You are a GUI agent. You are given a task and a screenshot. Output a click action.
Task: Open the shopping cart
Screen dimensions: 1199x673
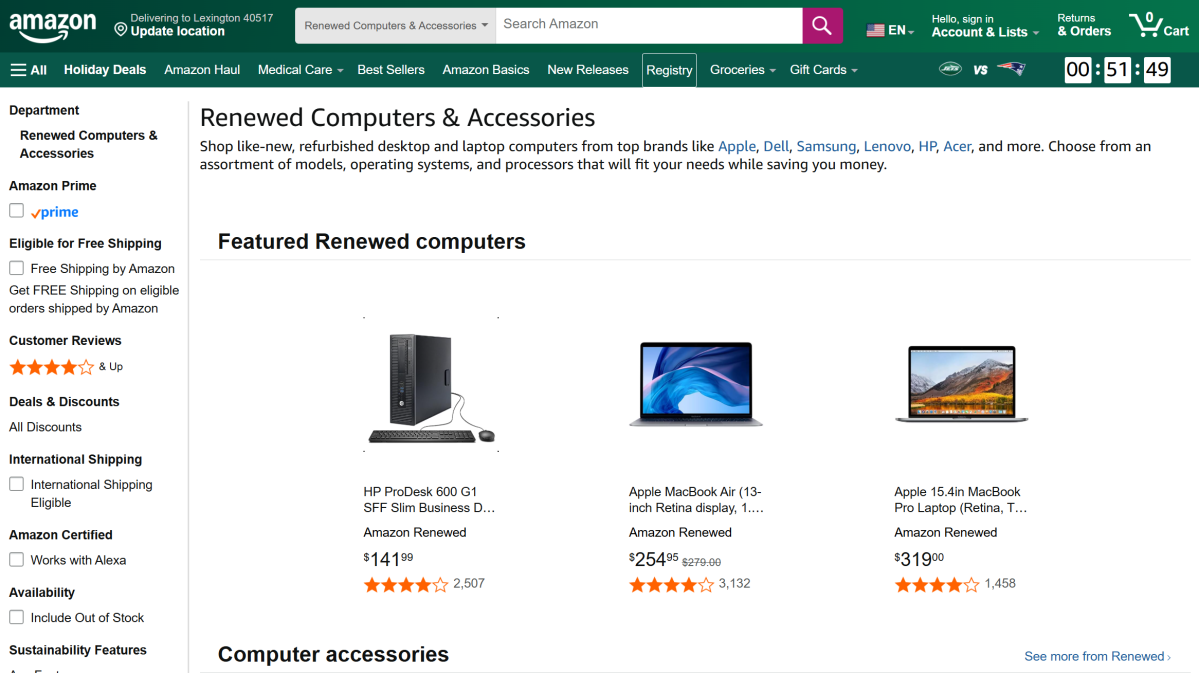tap(1158, 26)
